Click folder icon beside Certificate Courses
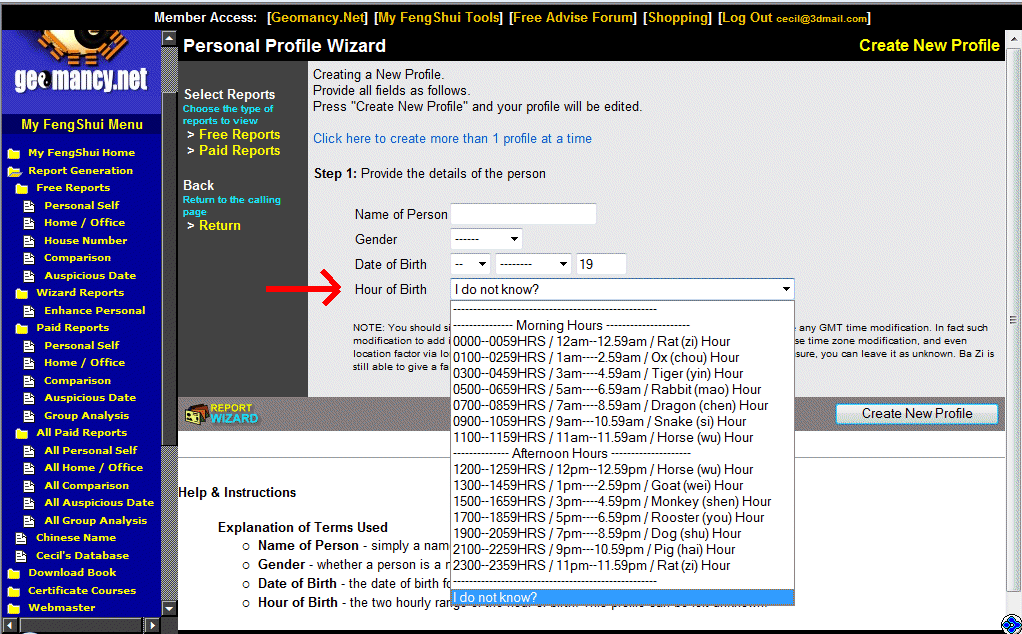The height and width of the screenshot is (634, 1022). point(13,591)
